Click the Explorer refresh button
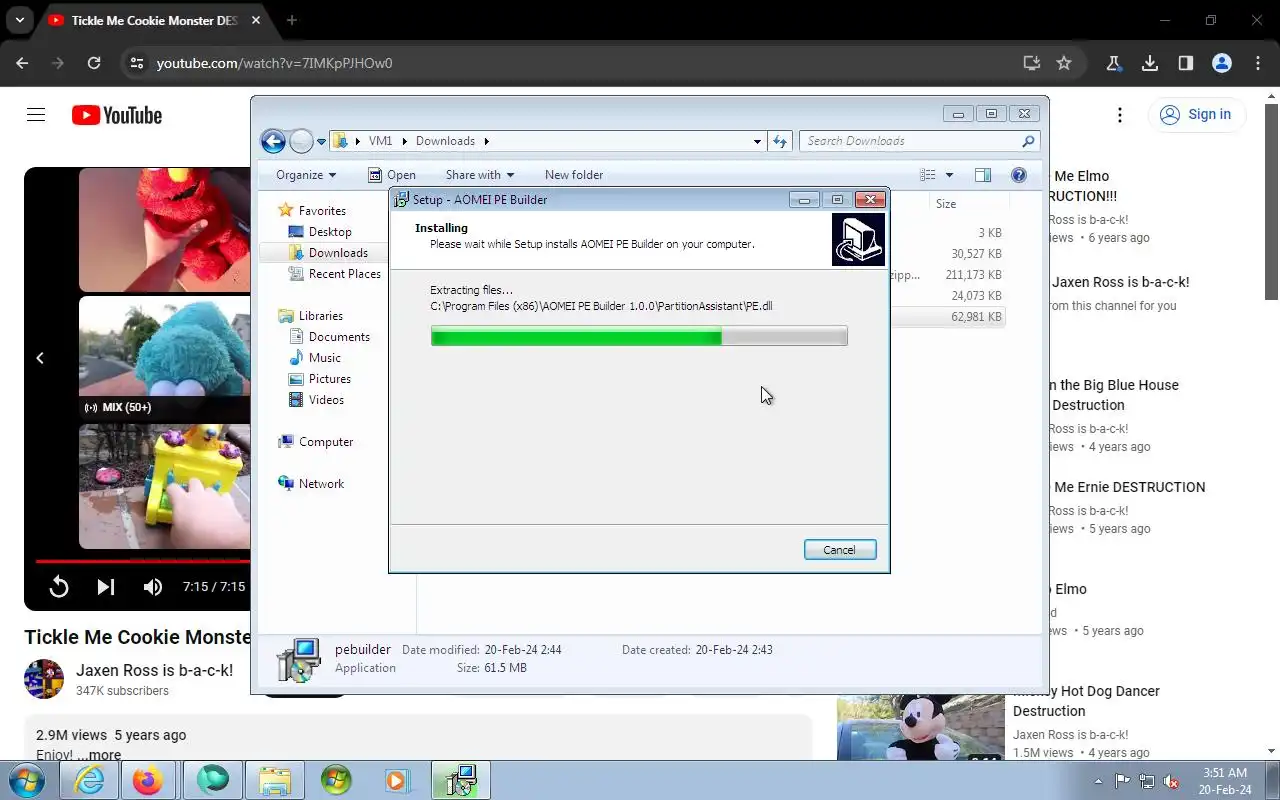1280x800 pixels. [x=780, y=141]
